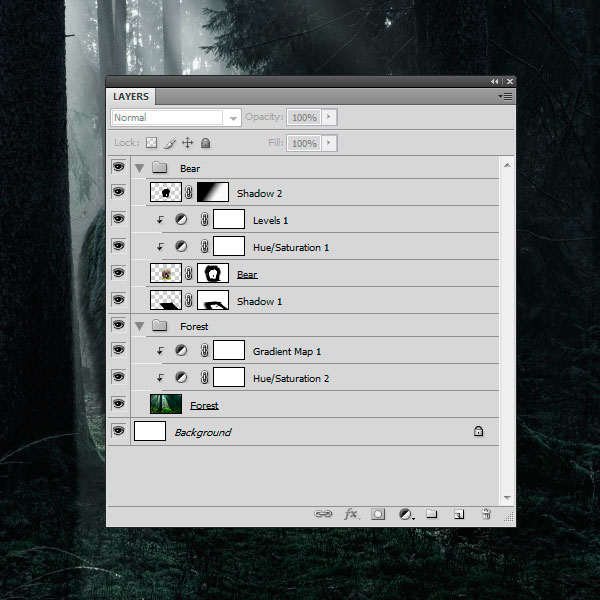Toggle visibility of Gradient Map 1
This screenshot has width=600, height=600.
(x=119, y=350)
